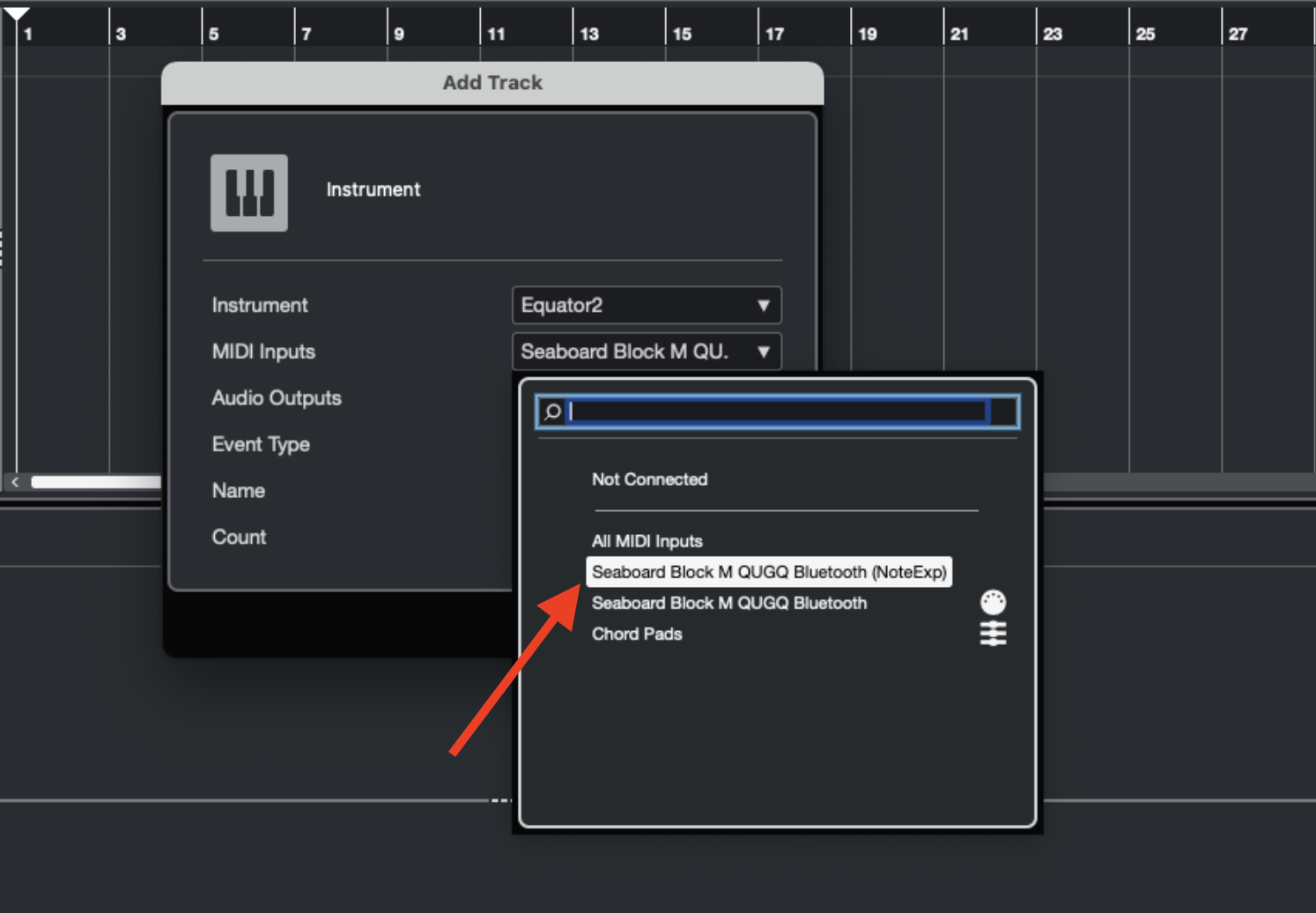Viewport: 1316px width, 913px height.
Task: Click the MIDI plug icon beside Seaboard Bluetooth
Action: click(993, 602)
